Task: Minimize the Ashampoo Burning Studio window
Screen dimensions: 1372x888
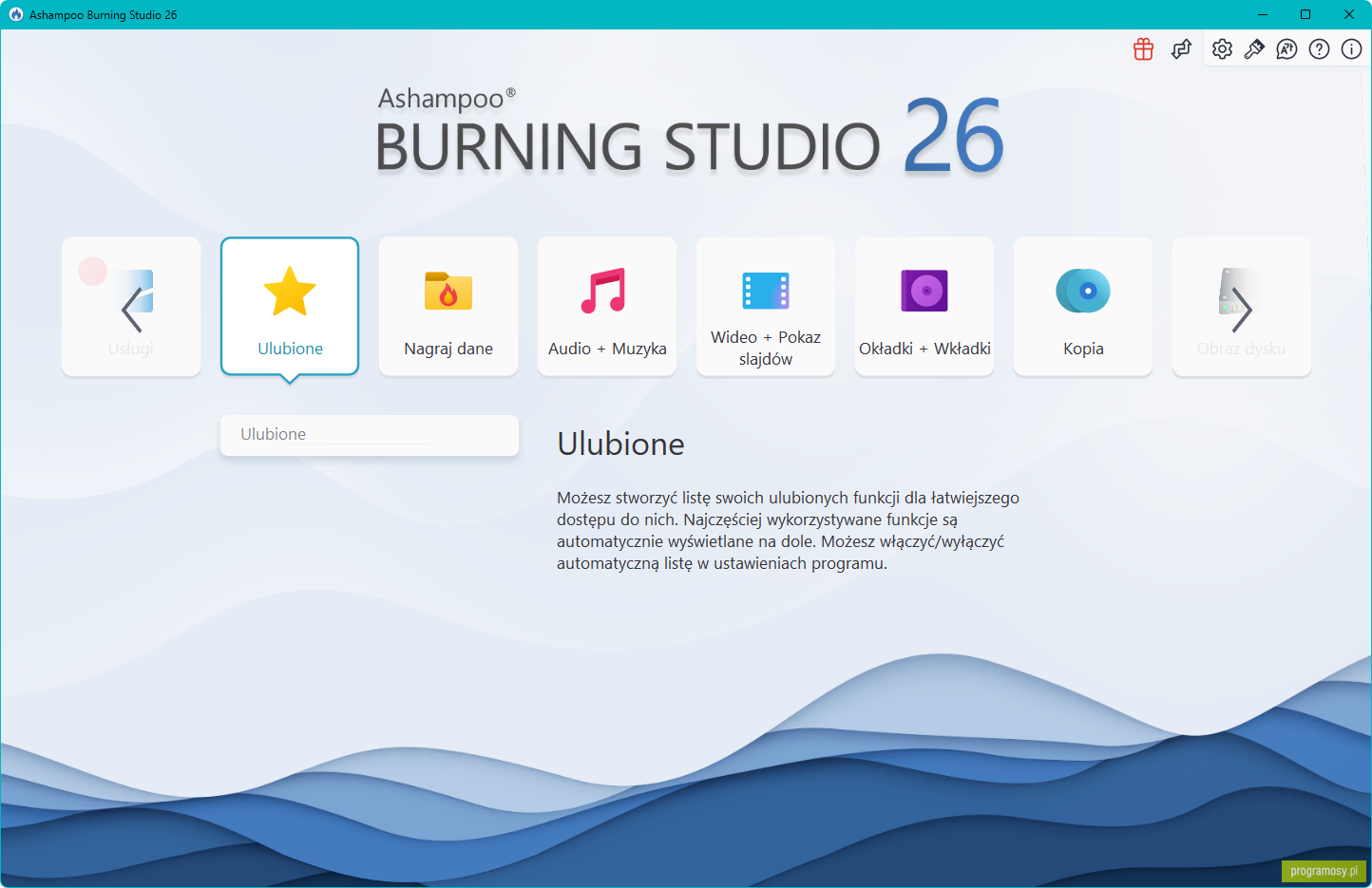Action: click(x=1263, y=14)
